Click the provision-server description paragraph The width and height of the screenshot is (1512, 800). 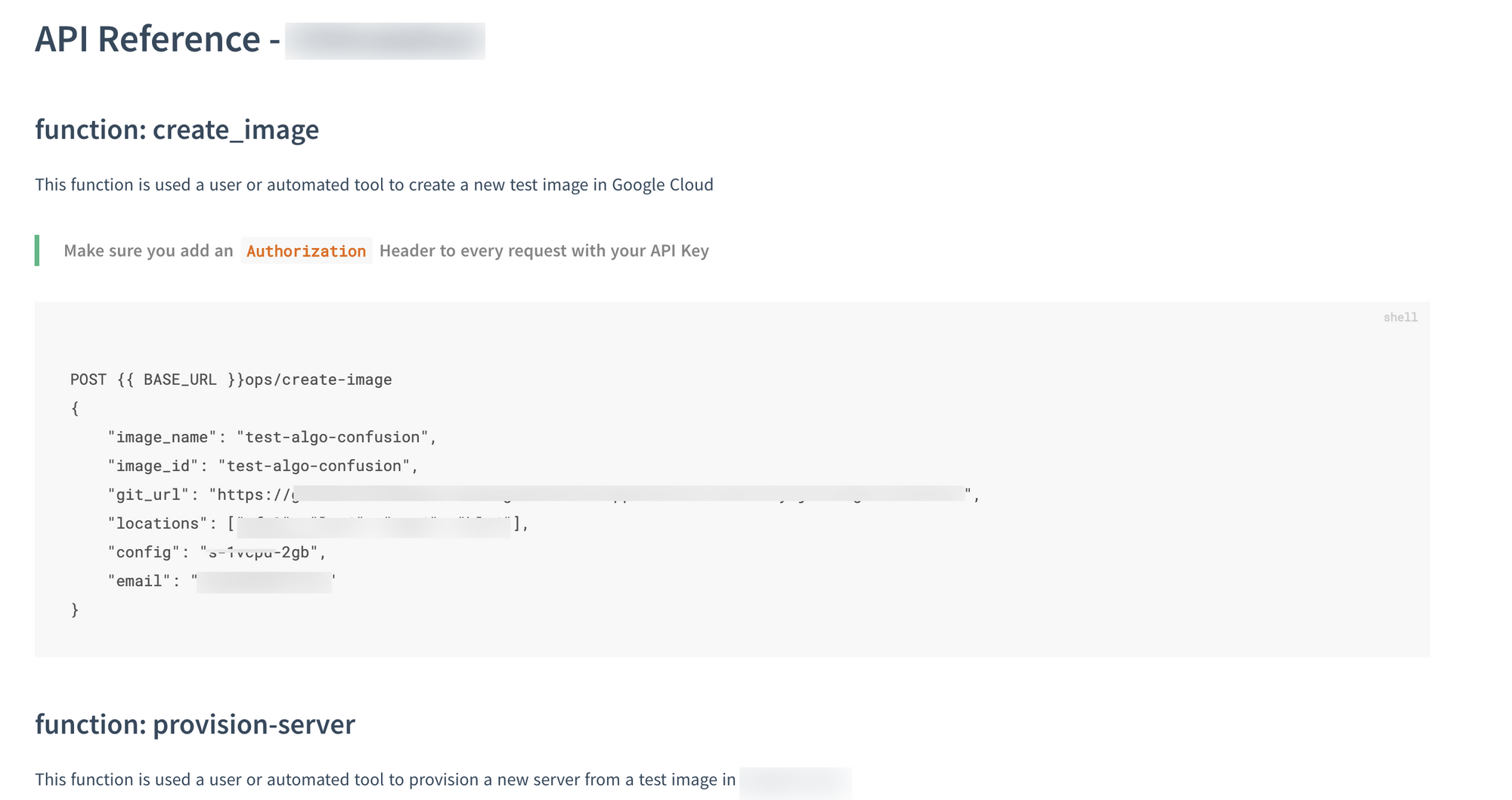(385, 780)
